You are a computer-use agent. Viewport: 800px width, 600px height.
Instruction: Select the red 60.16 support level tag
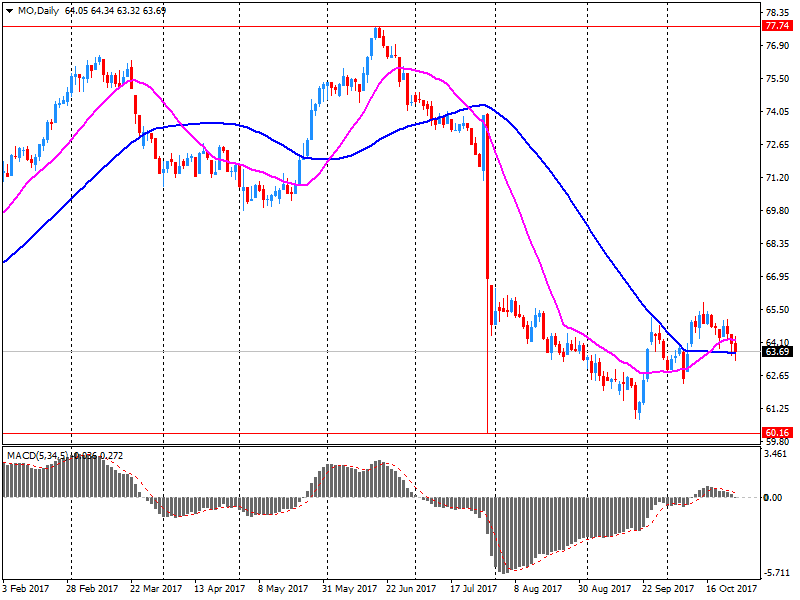pos(778,433)
